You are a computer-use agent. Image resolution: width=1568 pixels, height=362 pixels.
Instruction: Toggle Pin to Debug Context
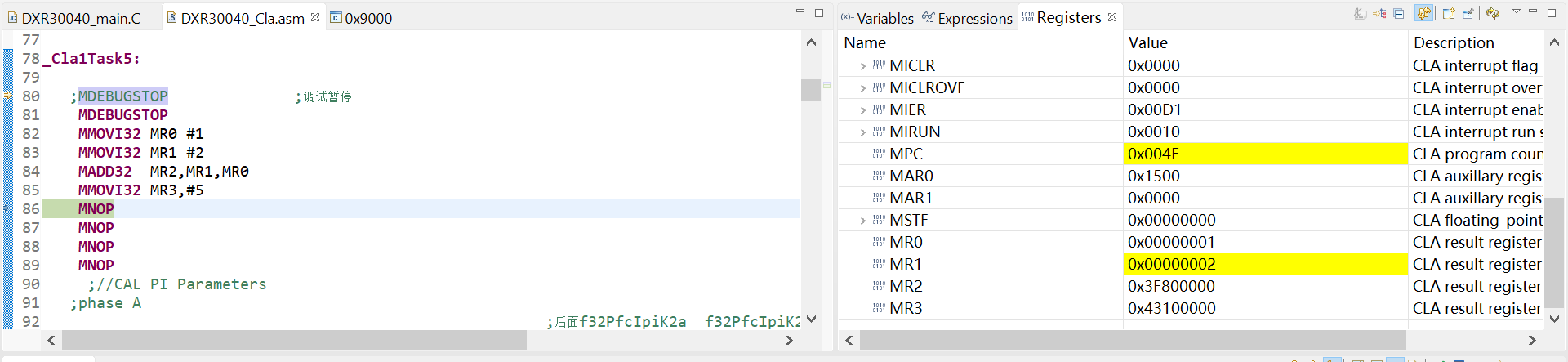coord(1468,13)
